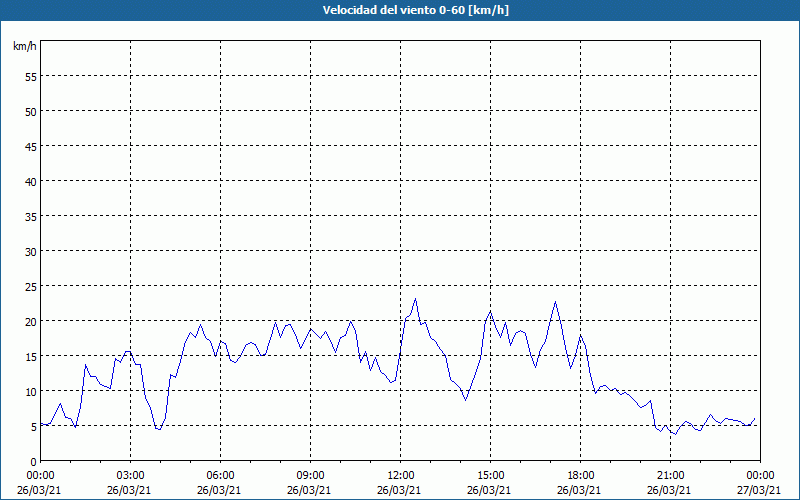Click the 18:00 time axis label
800x500 pixels.
581,476
